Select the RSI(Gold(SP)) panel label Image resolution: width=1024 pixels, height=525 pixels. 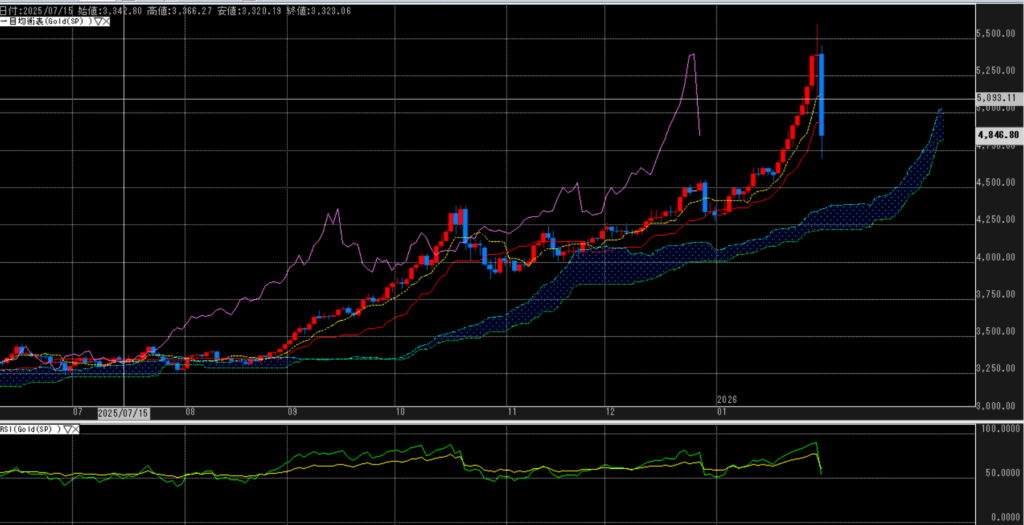click(30, 429)
